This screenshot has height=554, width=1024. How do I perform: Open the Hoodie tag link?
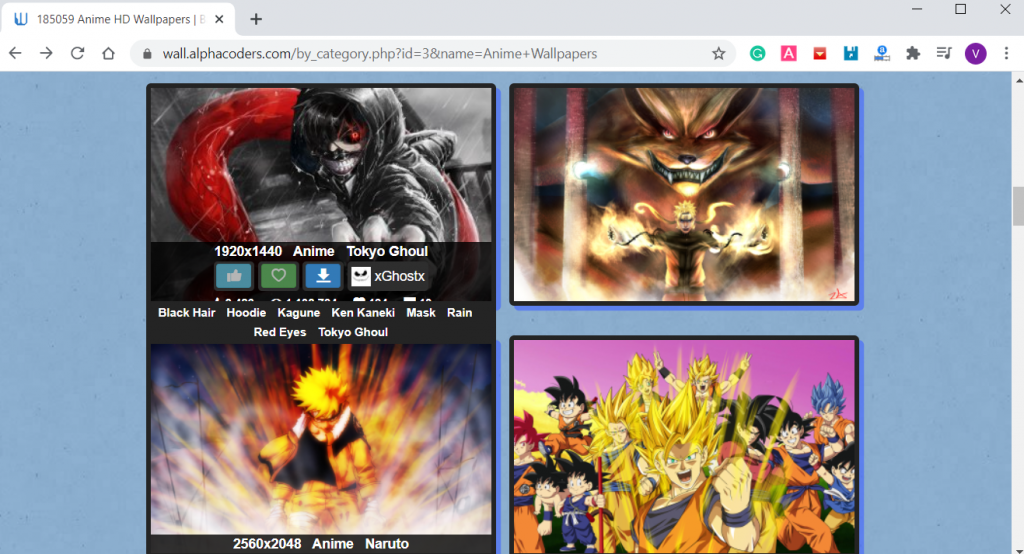[246, 313]
